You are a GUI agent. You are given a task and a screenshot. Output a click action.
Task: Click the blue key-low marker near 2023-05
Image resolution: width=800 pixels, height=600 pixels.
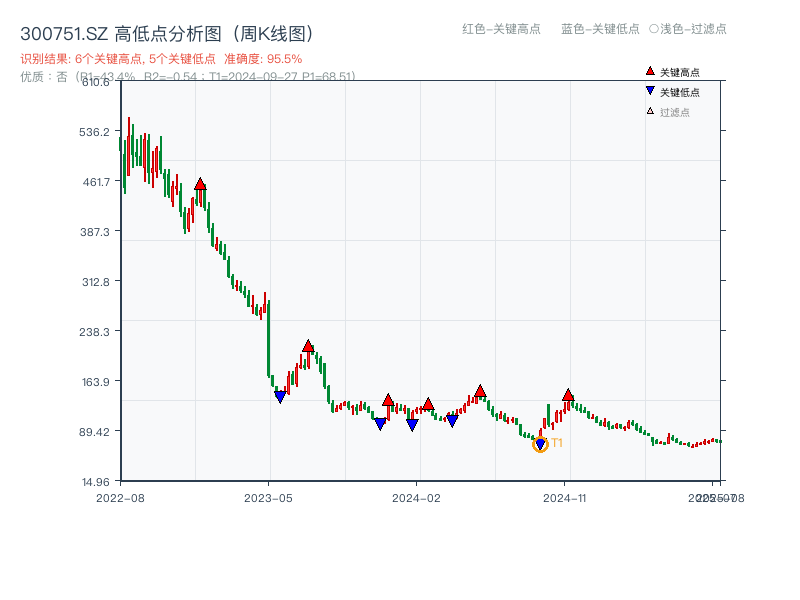pyautogui.click(x=280, y=395)
